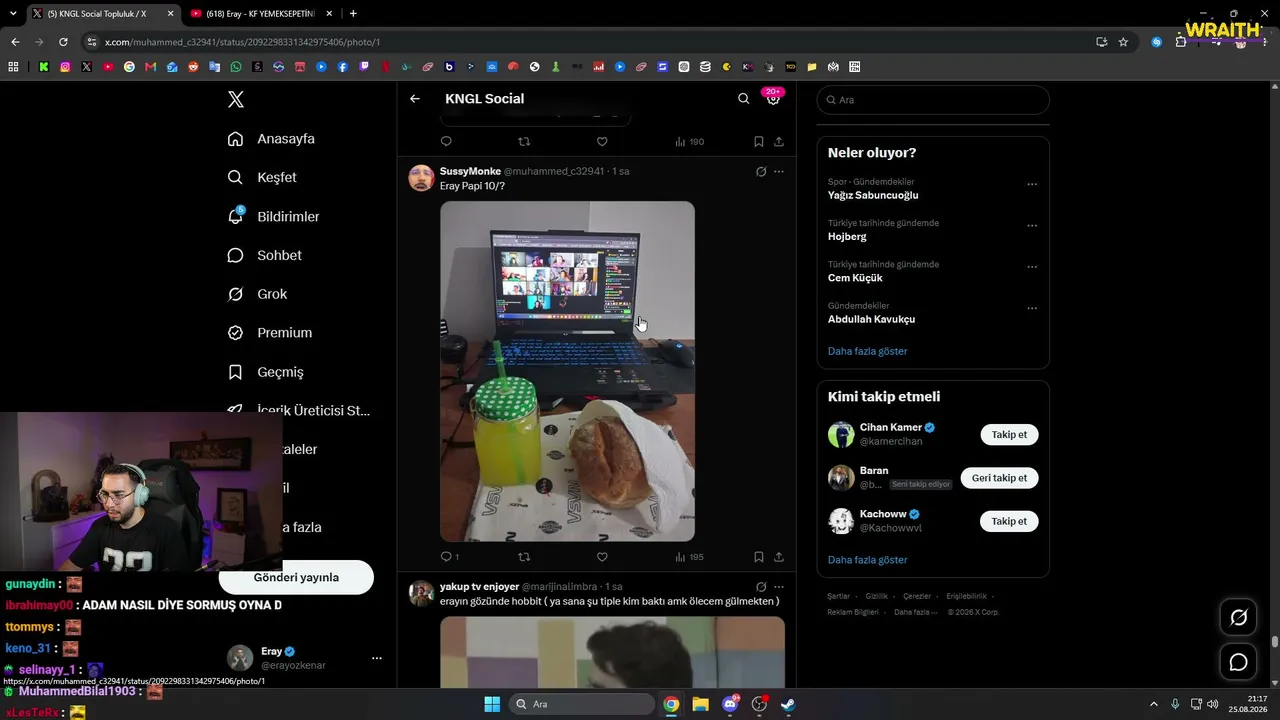This screenshot has height=720, width=1280.
Task: Repost the SussyMonke post
Action: click(x=524, y=557)
